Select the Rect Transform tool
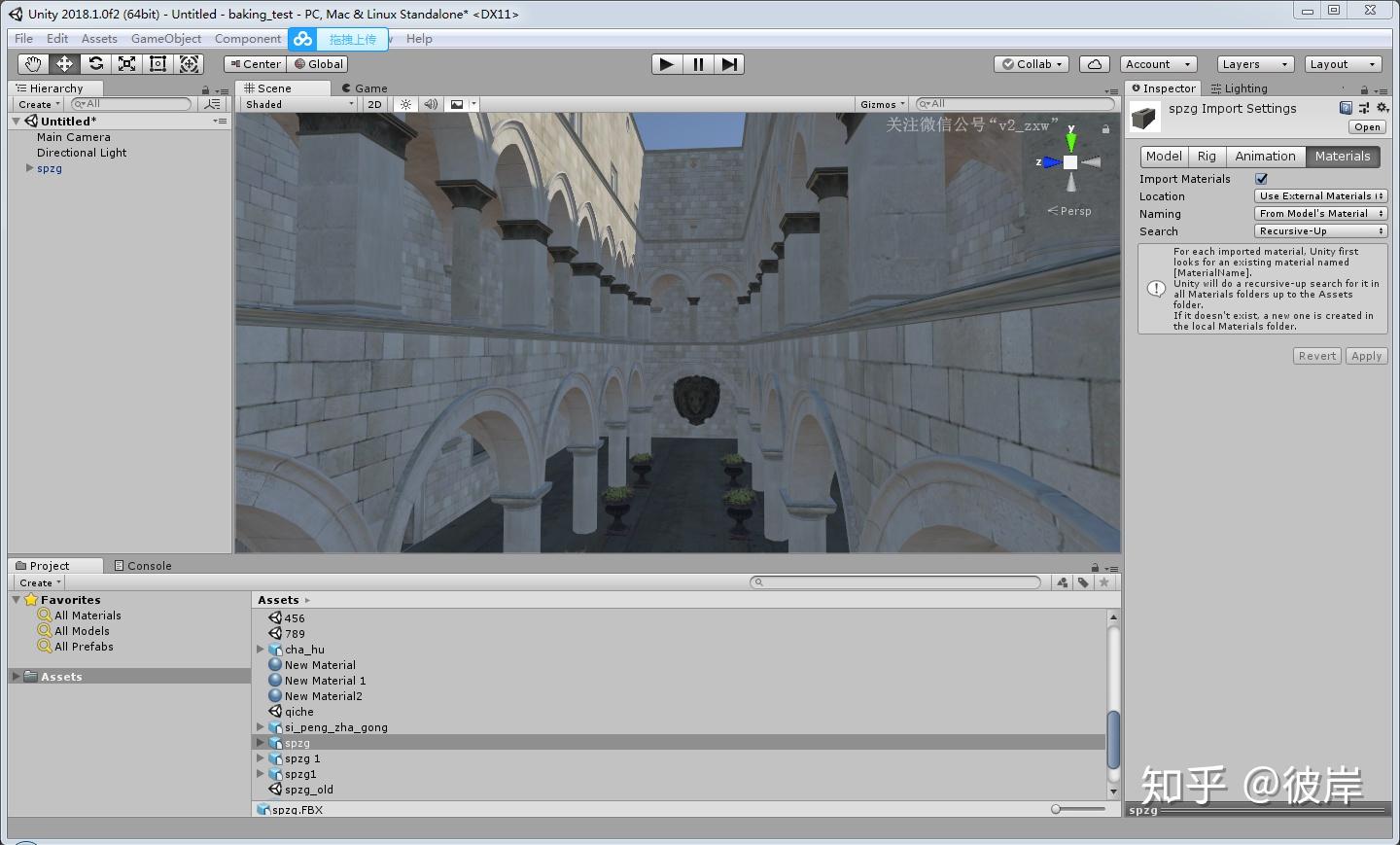Viewport: 1400px width, 845px height. coord(157,64)
